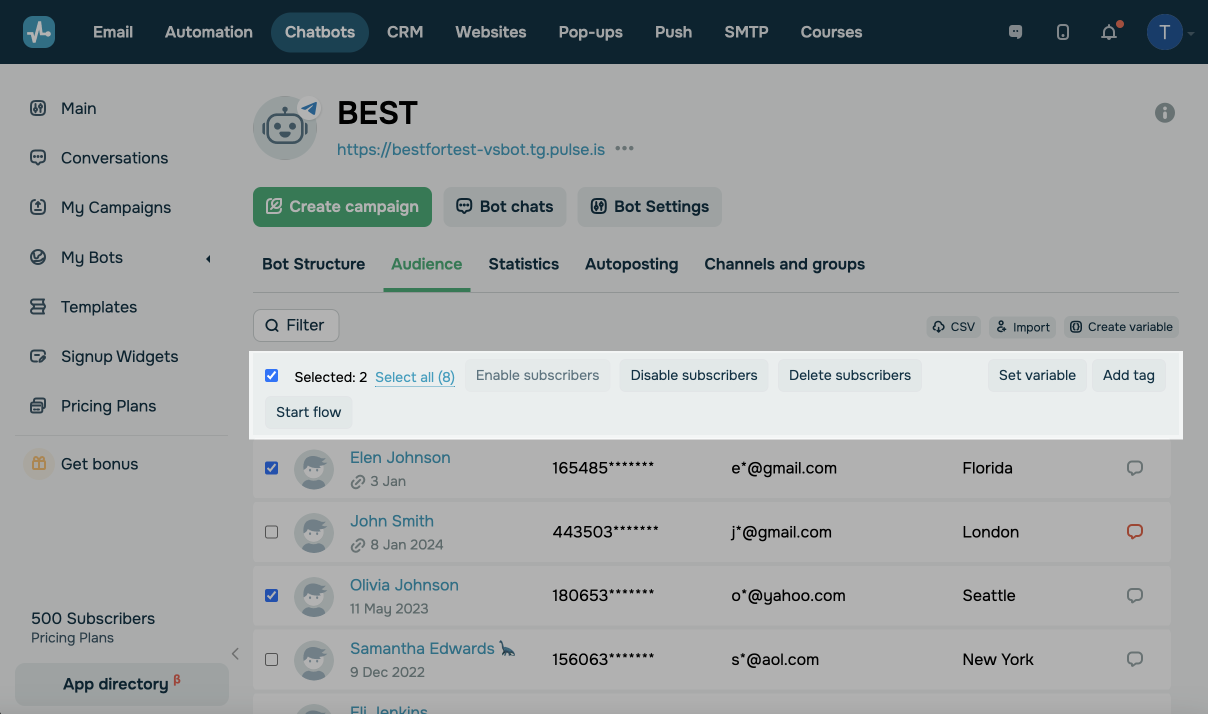This screenshot has height=714, width=1208.
Task: Open the three-dot menu near bot link
Action: point(625,149)
